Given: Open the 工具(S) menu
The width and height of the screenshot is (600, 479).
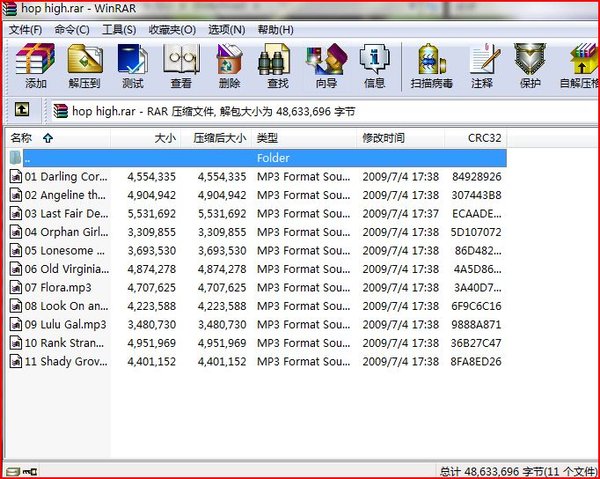Looking at the screenshot, I should click(119, 29).
